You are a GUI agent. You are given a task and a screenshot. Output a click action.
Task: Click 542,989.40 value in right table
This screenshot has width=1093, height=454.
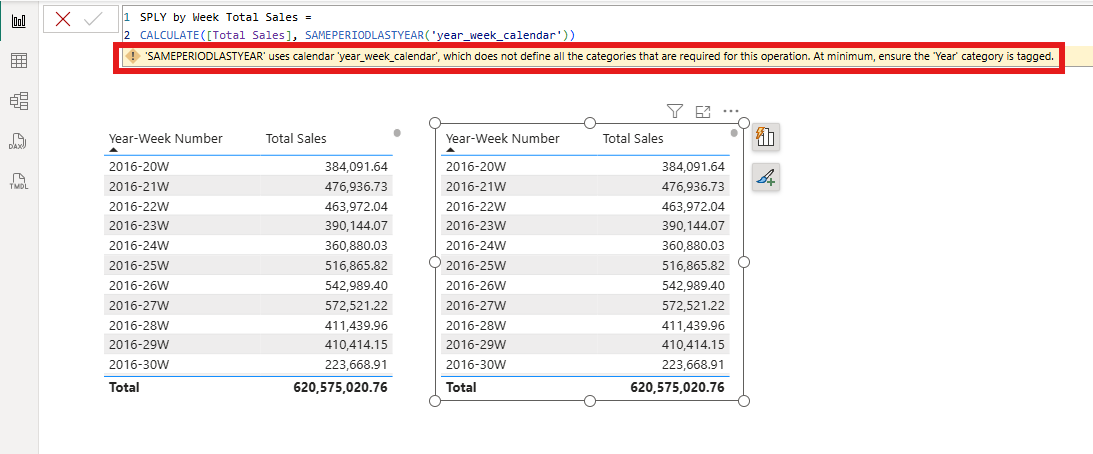pos(693,285)
